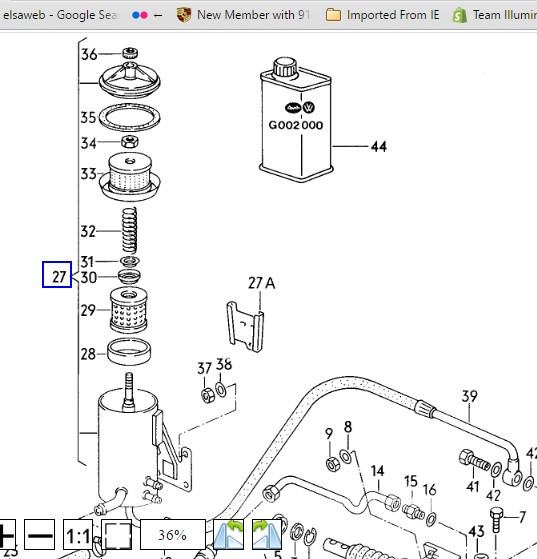Zoom out with the minus button
537x559 pixels.
tap(40, 534)
